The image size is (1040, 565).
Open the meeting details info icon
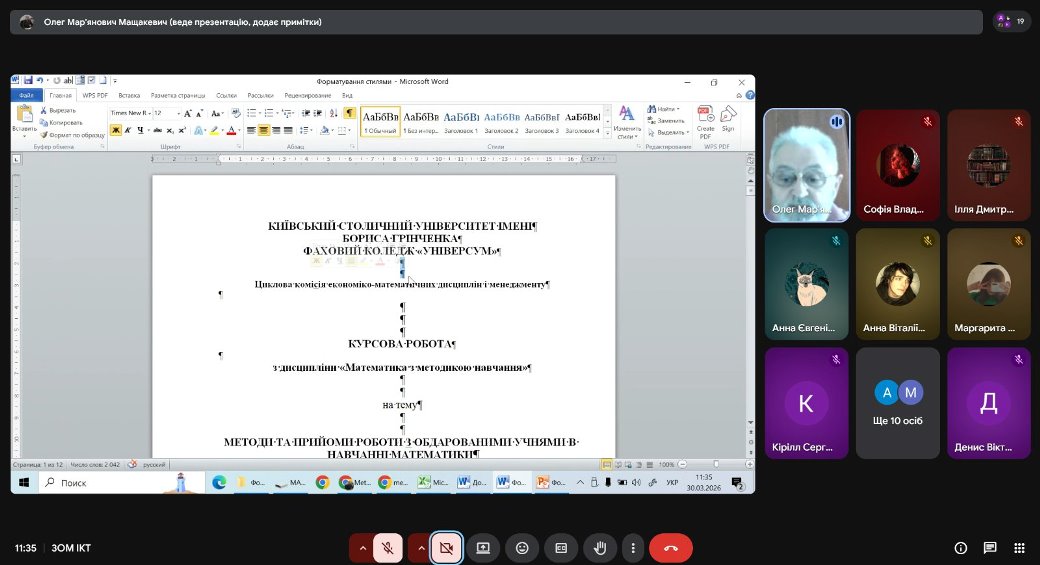pos(961,548)
